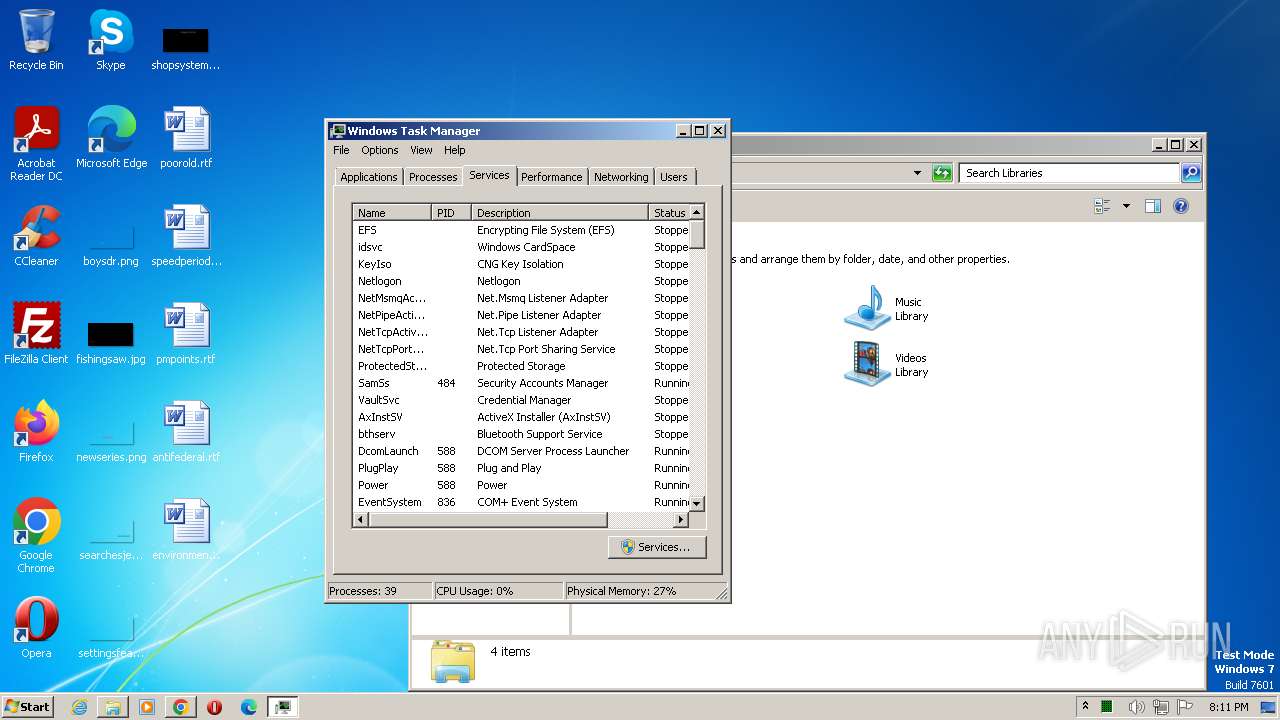Open view options dropdown arrow

1126,206
